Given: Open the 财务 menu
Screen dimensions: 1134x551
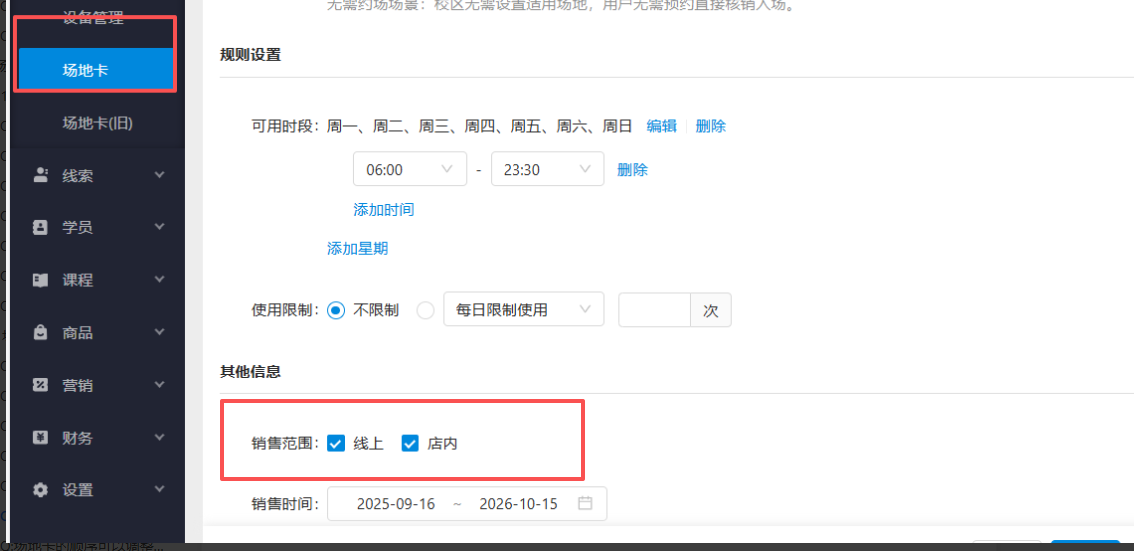Looking at the screenshot, I should tap(96, 437).
